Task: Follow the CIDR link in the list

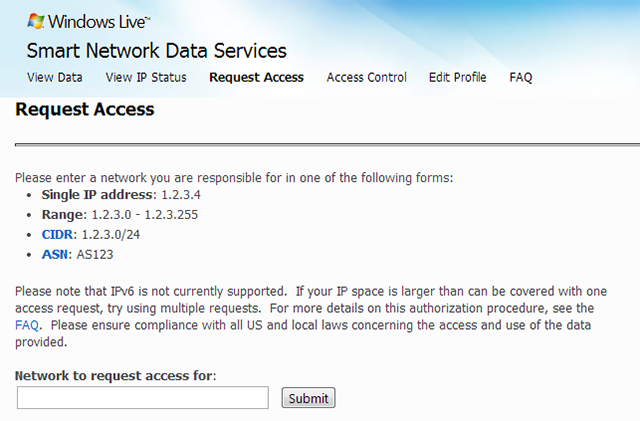Action: [57, 234]
